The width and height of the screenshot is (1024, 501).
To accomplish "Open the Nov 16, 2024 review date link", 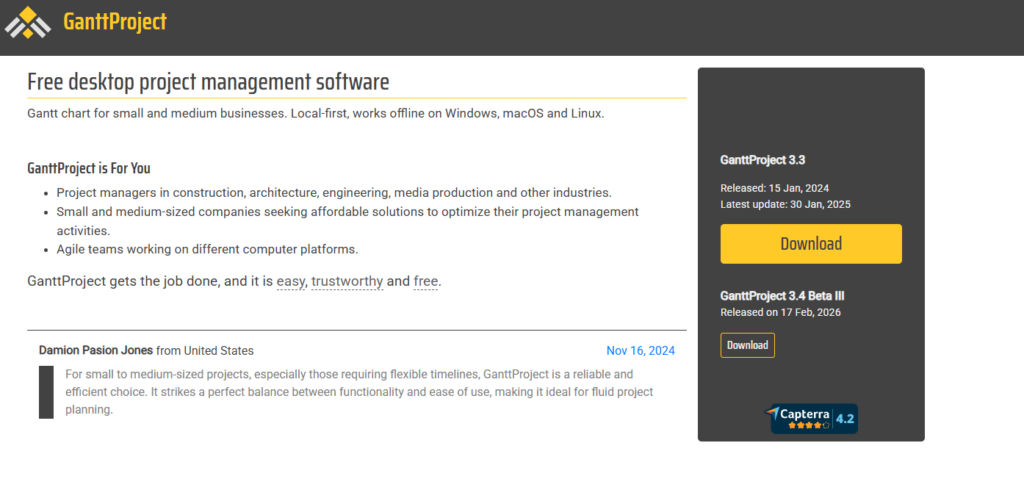I will [641, 351].
